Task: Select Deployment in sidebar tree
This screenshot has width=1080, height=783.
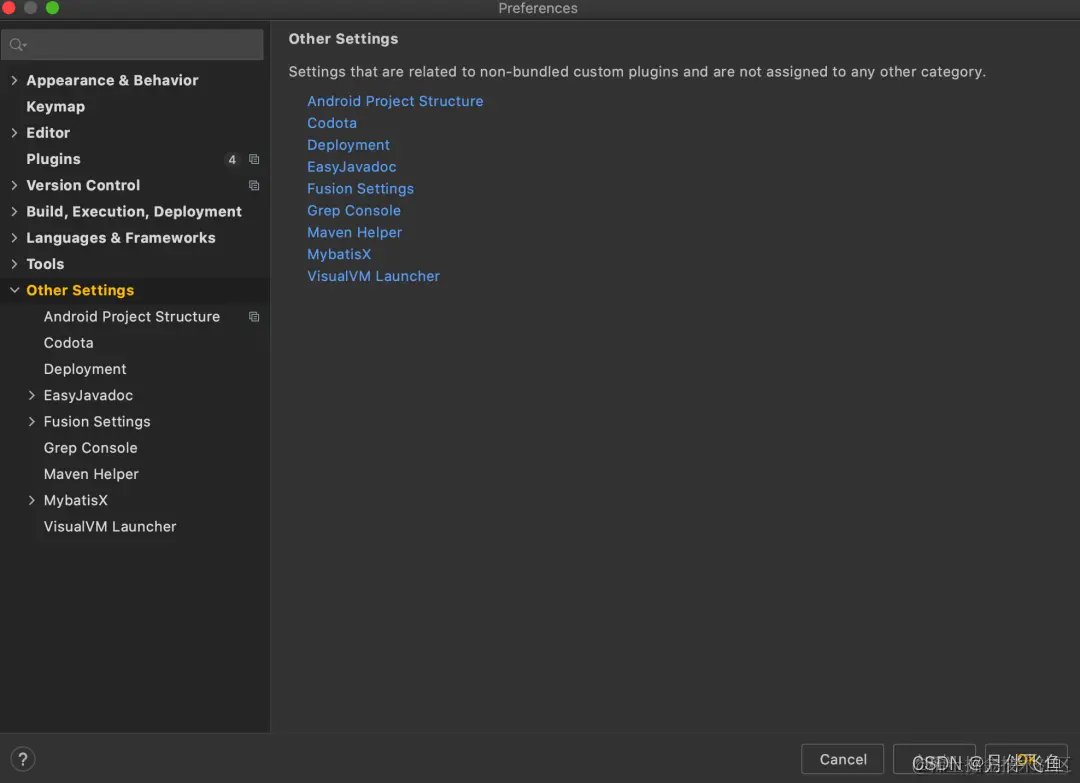Action: pos(85,369)
